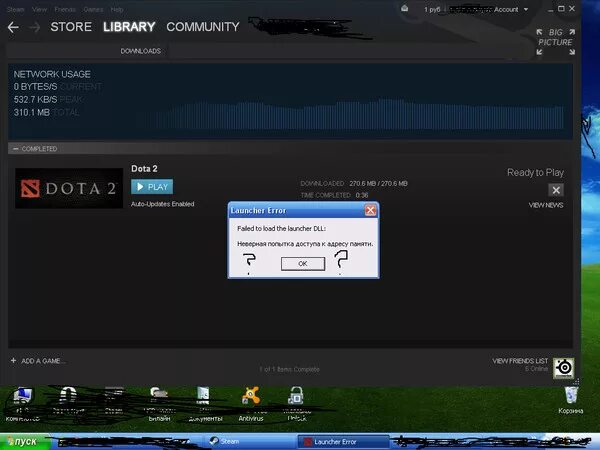This screenshot has height=450, width=600.
Task: Click the Dota 2 title text
Action: point(144,169)
